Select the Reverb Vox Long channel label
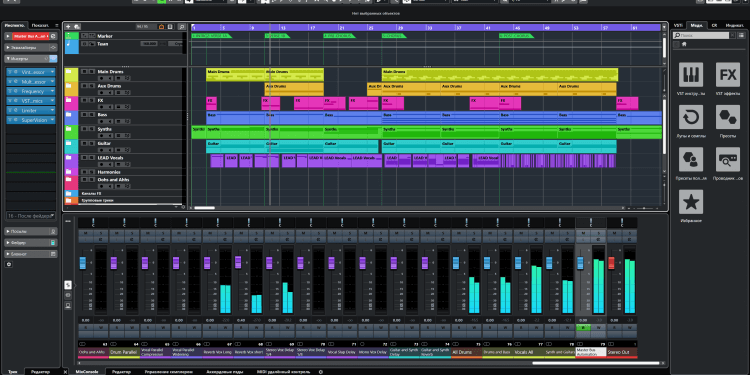Viewport: 750px width, 375px height. (218, 353)
